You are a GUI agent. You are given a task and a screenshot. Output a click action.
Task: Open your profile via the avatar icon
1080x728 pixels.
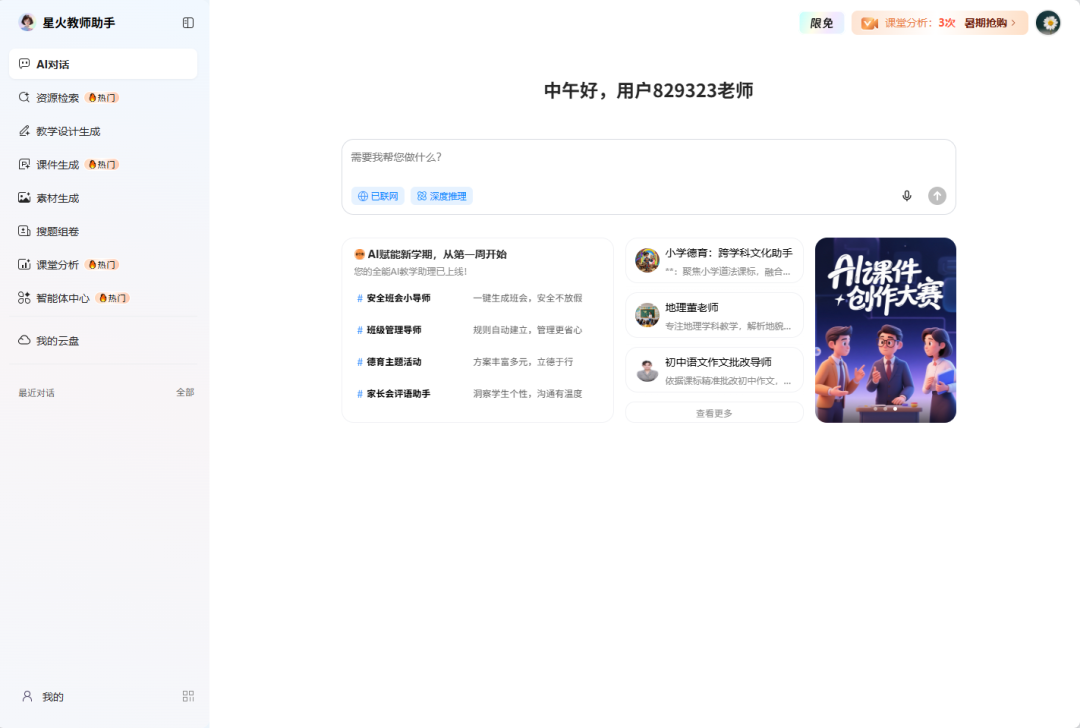[x=1047, y=22]
